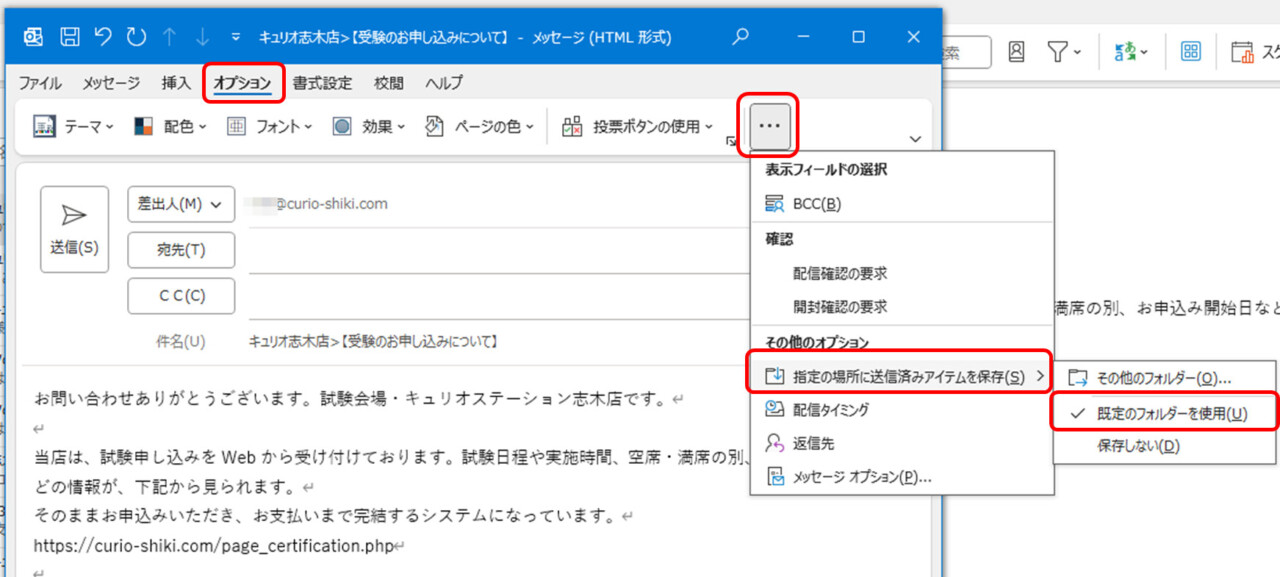This screenshot has width=1280, height=577.
Task: Save the message with the floppy disk icon
Action: 69,37
